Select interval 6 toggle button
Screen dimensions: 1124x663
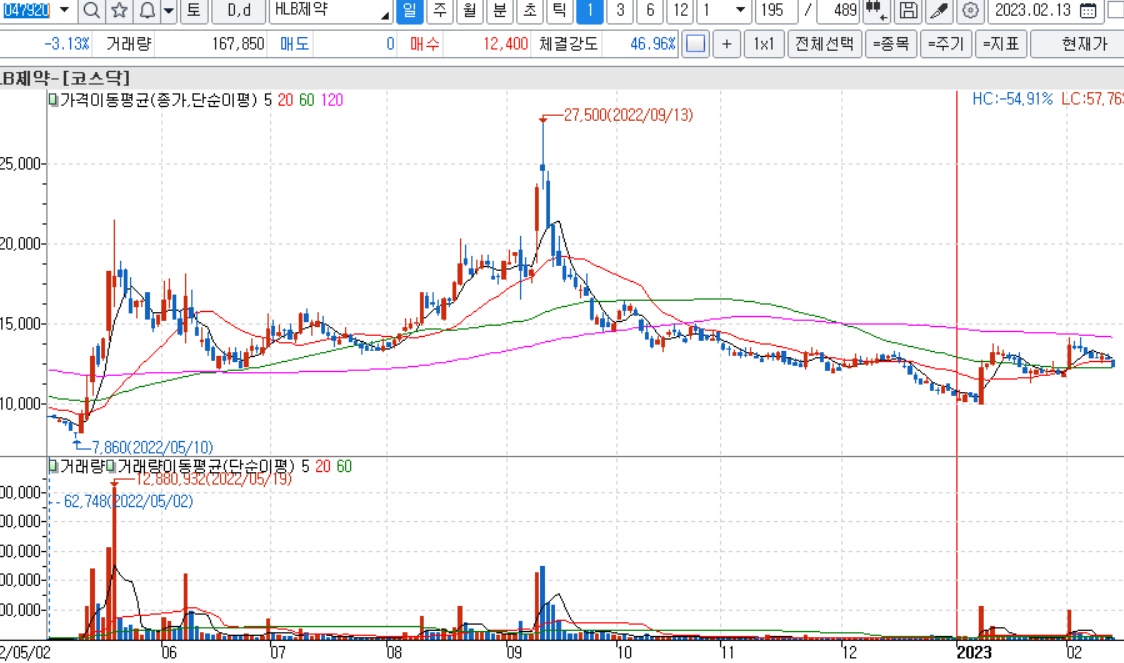click(x=650, y=11)
